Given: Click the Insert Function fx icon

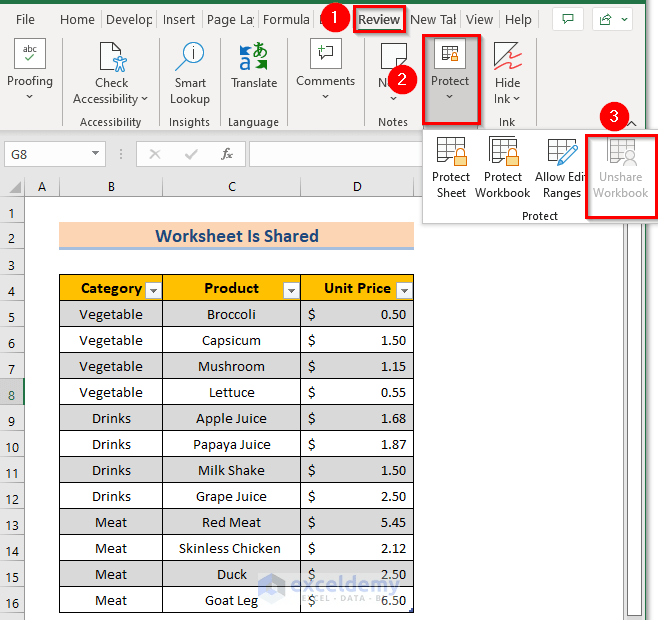Looking at the screenshot, I should 227,154.
